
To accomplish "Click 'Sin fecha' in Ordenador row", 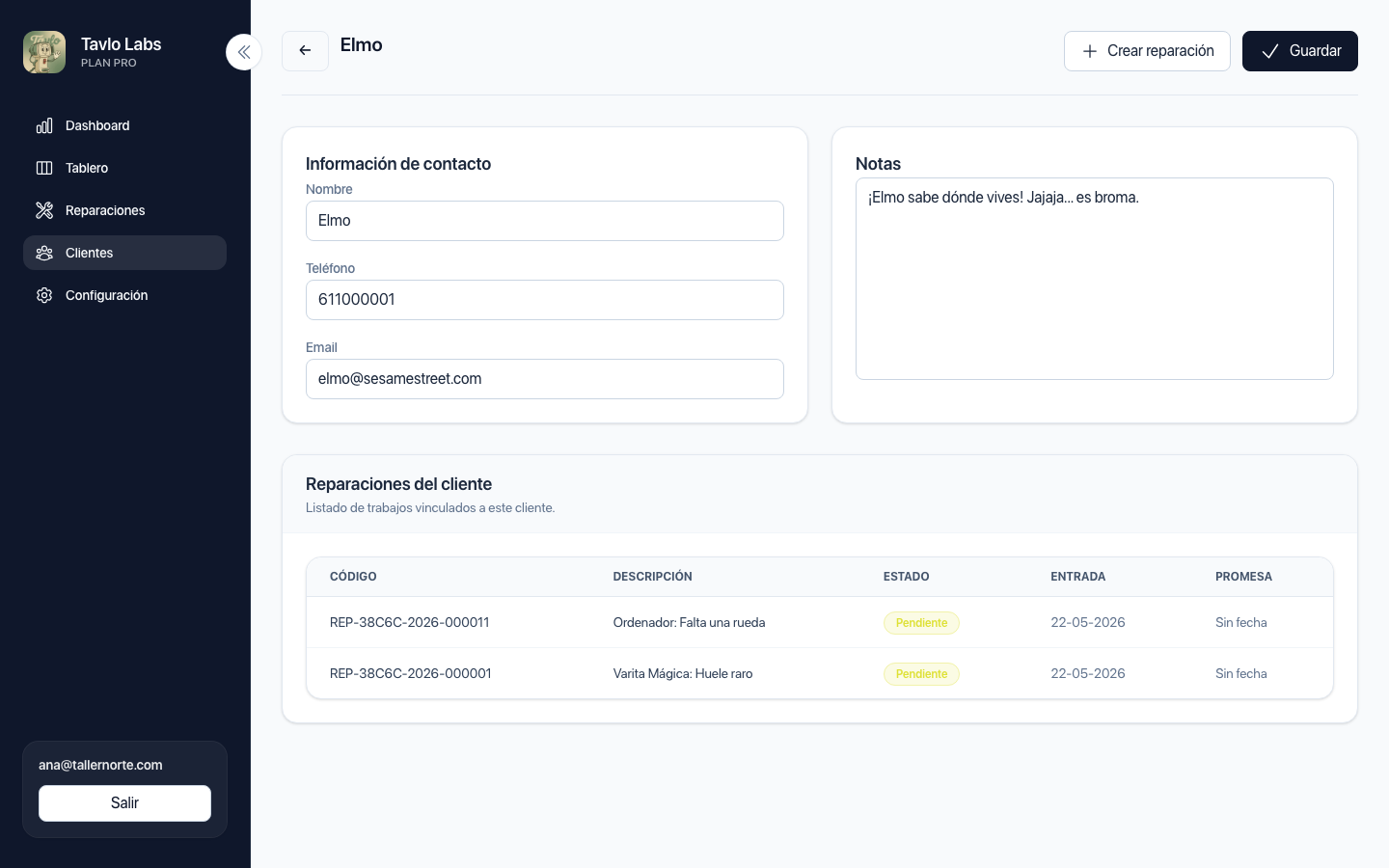I will (1241, 622).
